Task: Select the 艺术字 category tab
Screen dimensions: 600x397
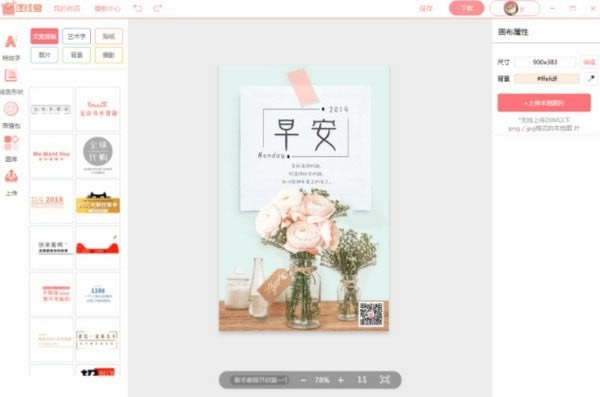Action: (x=77, y=36)
